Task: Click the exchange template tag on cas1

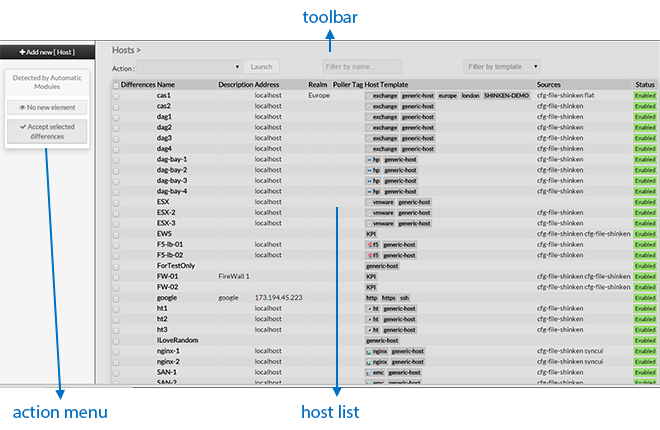Action: 384,95
